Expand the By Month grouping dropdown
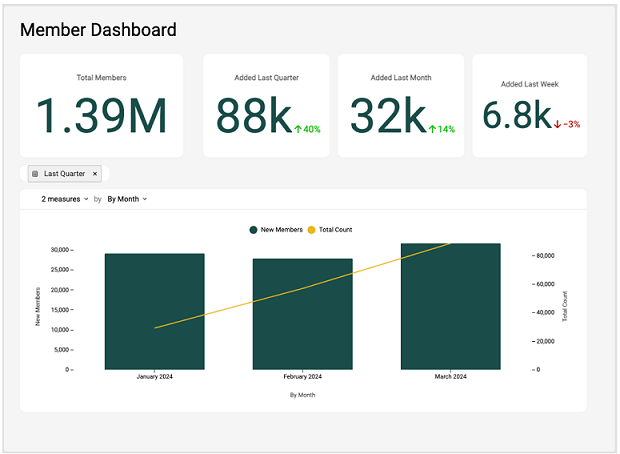This screenshot has height=454, width=620. click(x=127, y=199)
